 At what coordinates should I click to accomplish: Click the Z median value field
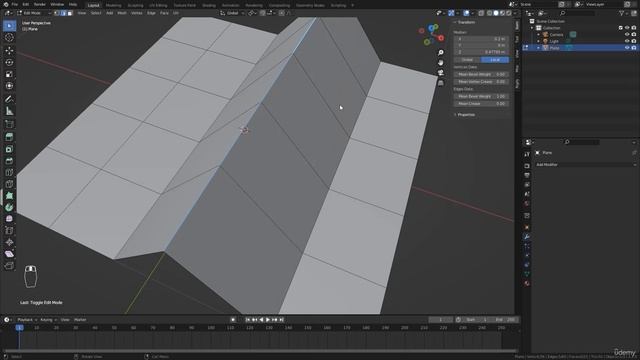[482, 52]
